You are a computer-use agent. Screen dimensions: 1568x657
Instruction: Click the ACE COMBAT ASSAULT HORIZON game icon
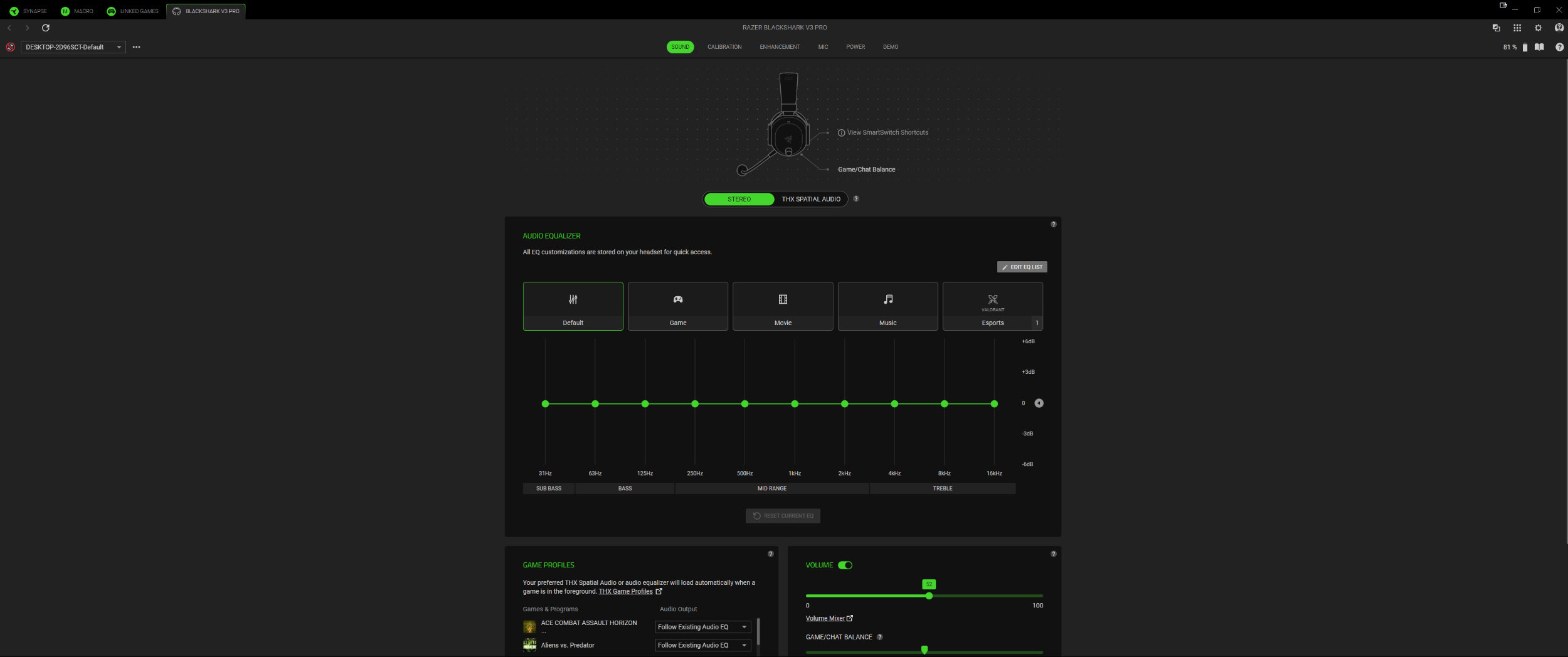point(529,626)
